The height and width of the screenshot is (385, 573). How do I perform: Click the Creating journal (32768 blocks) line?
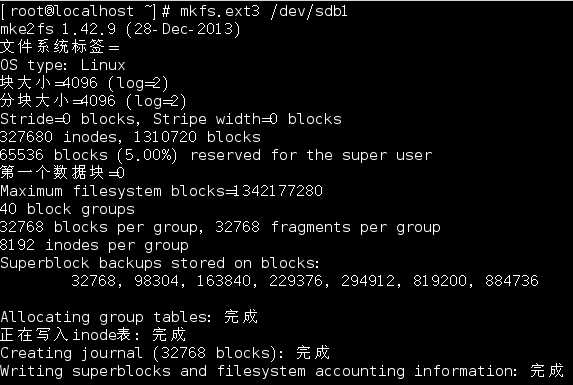(165, 353)
